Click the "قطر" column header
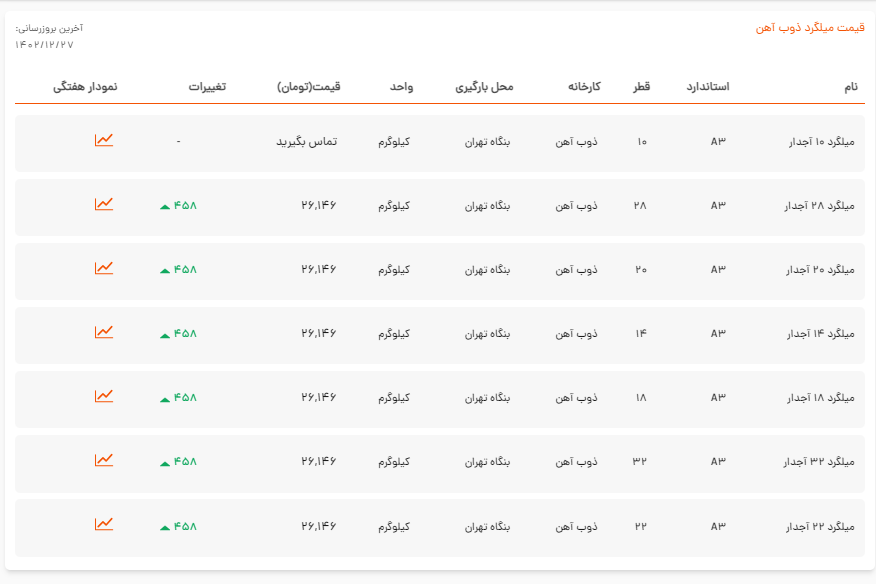Screen dimensions: 876x584 tap(641, 87)
